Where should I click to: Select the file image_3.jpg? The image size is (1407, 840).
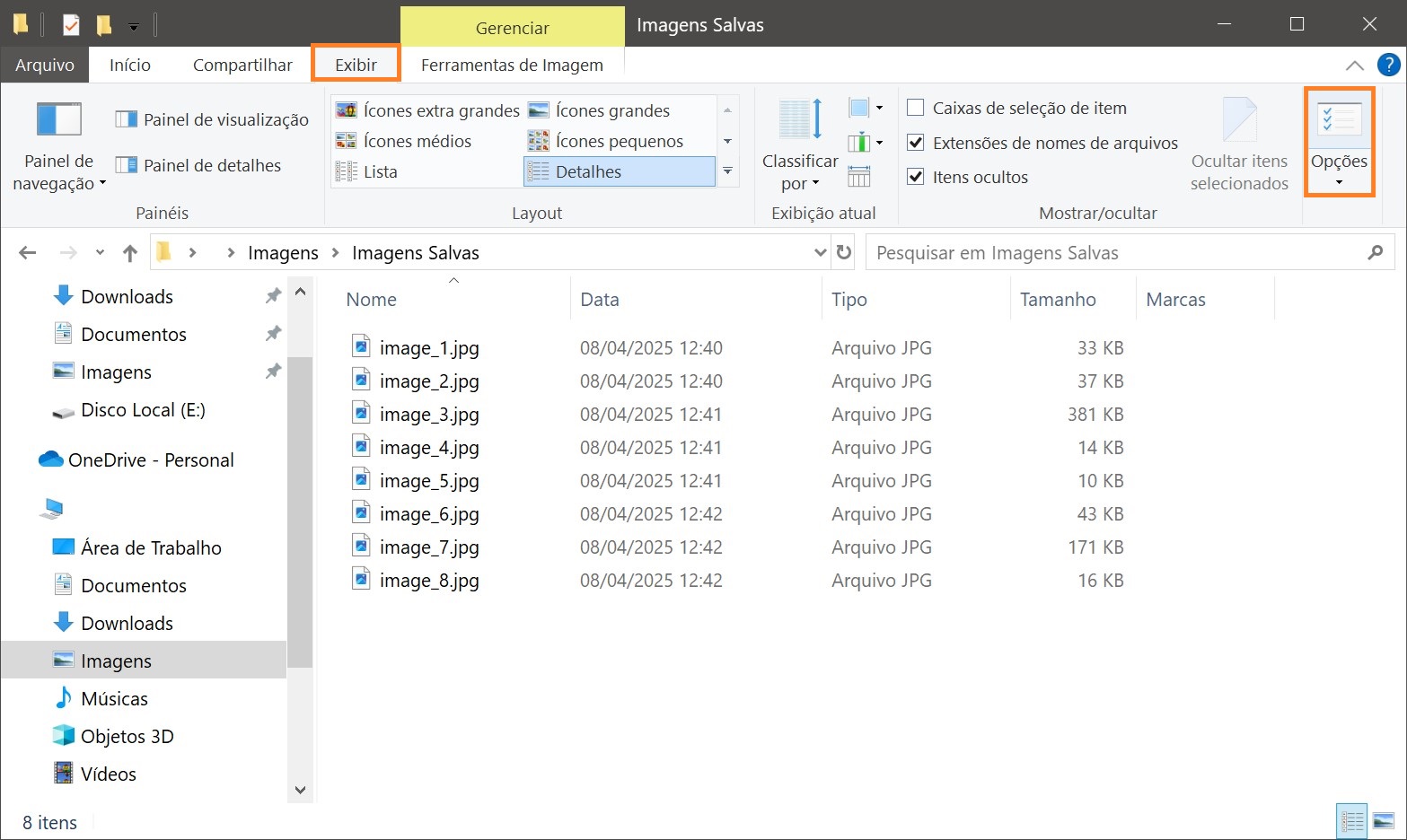[429, 414]
